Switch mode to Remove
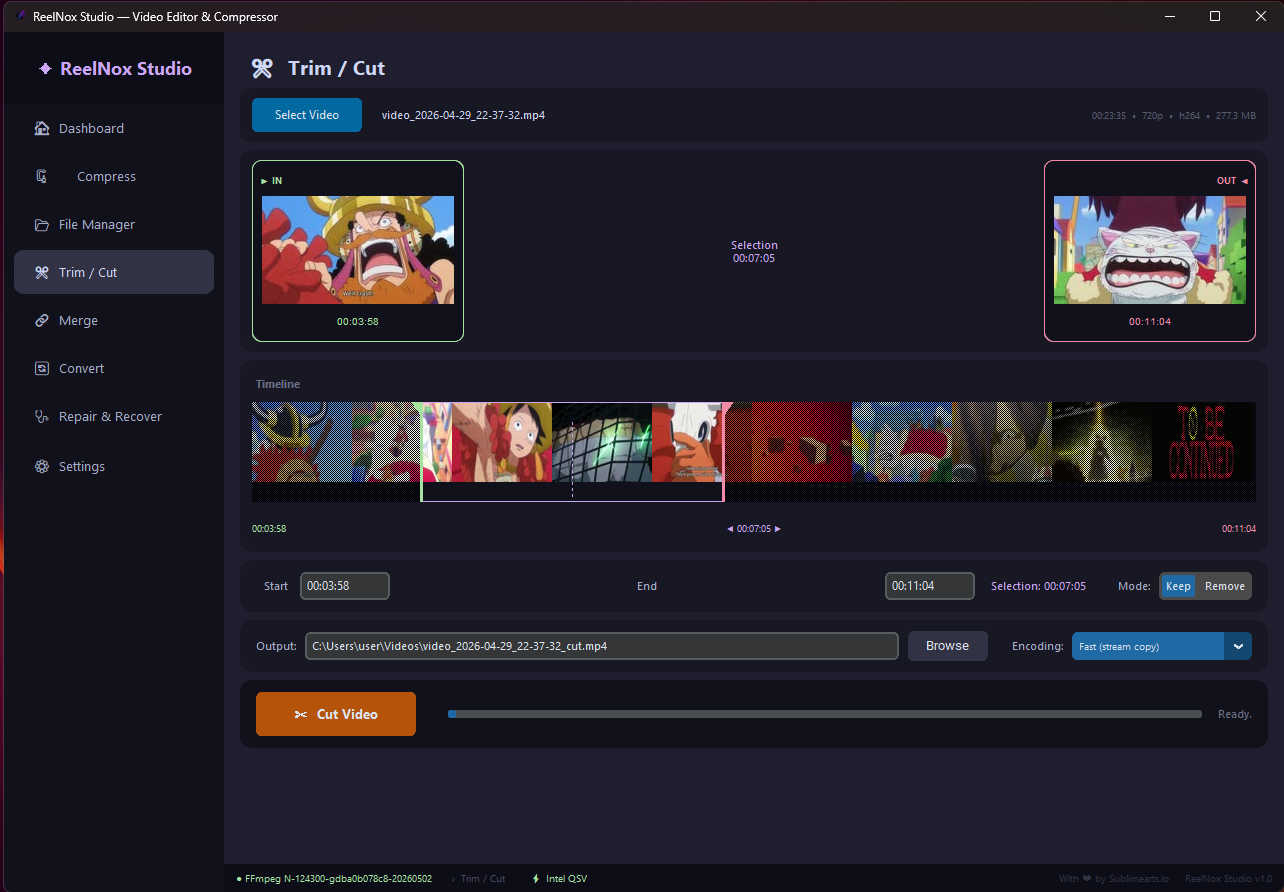 click(1224, 586)
